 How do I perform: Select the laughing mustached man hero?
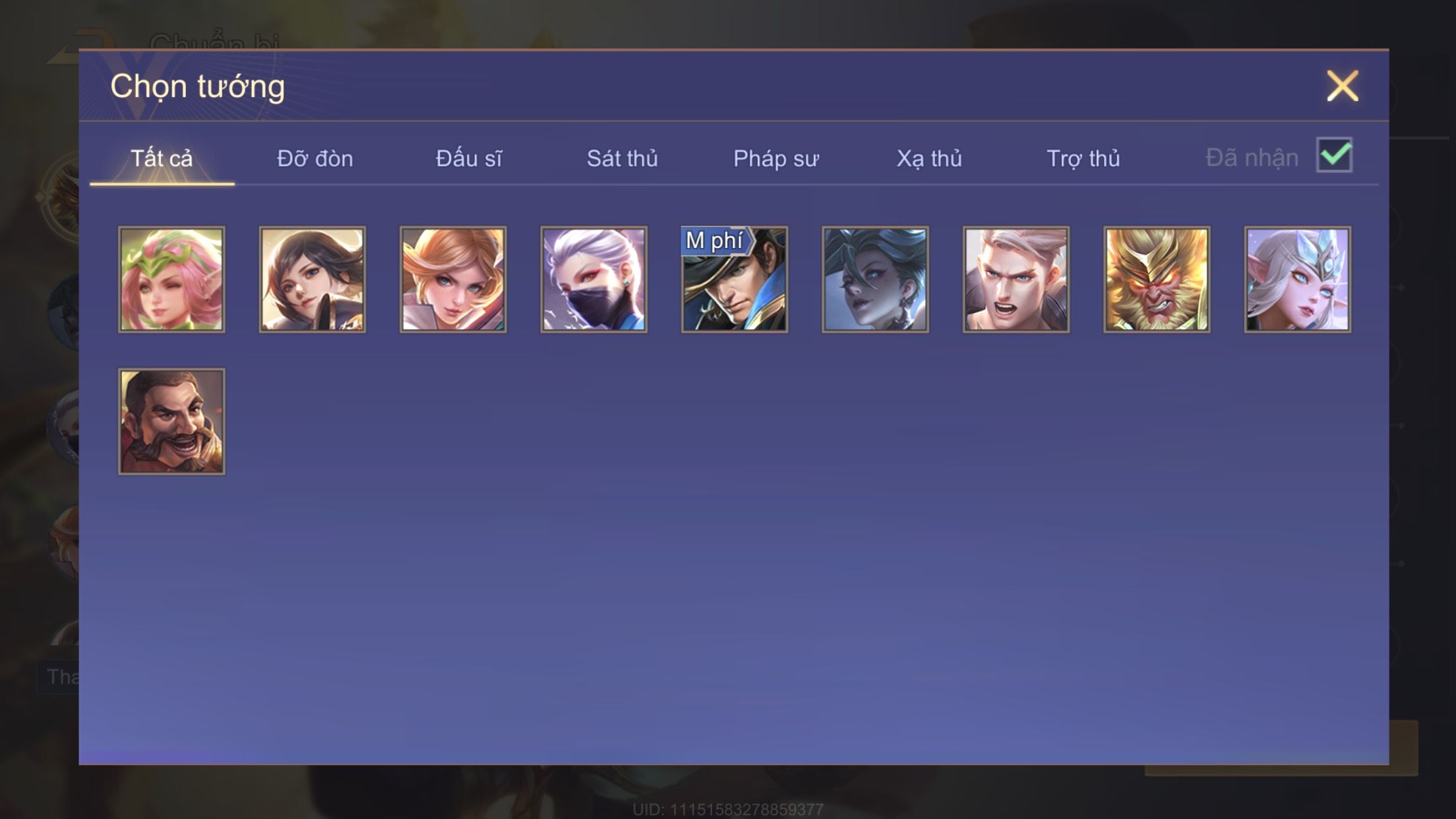coord(171,421)
